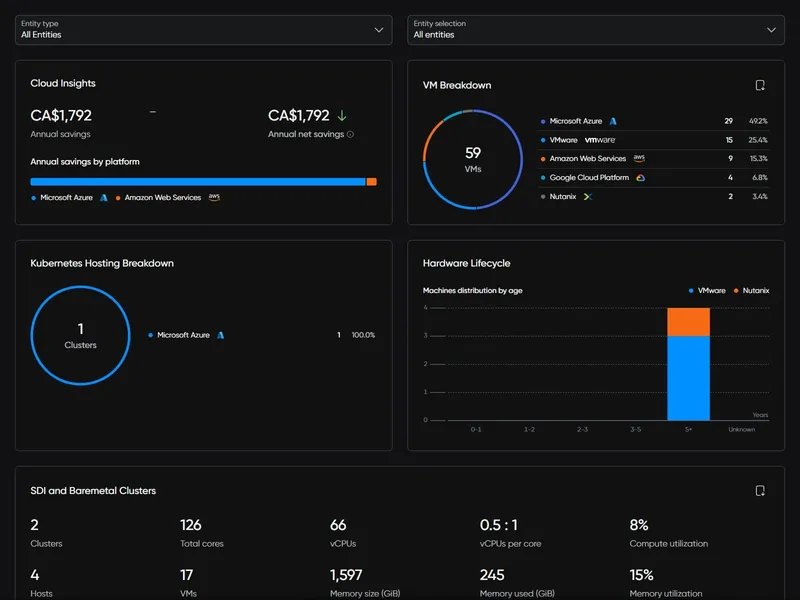Click orange AWS segment of savings bar

click(372, 182)
